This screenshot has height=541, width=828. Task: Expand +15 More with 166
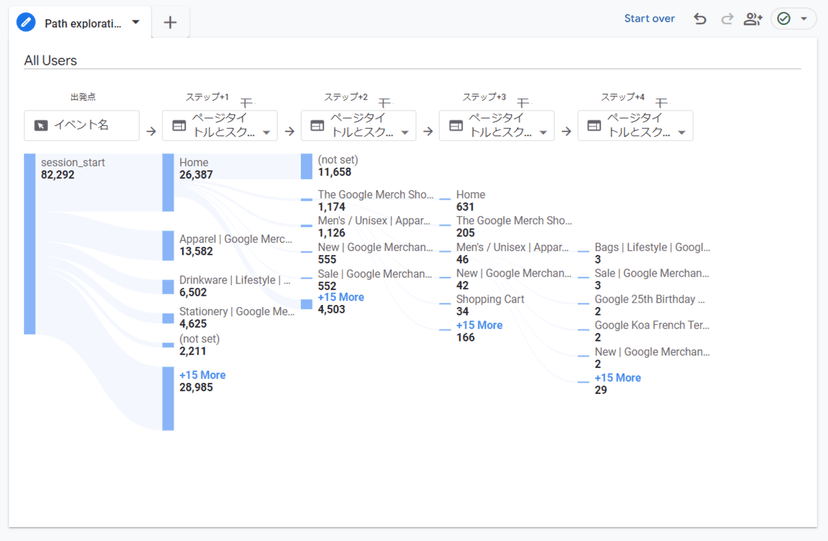(479, 325)
